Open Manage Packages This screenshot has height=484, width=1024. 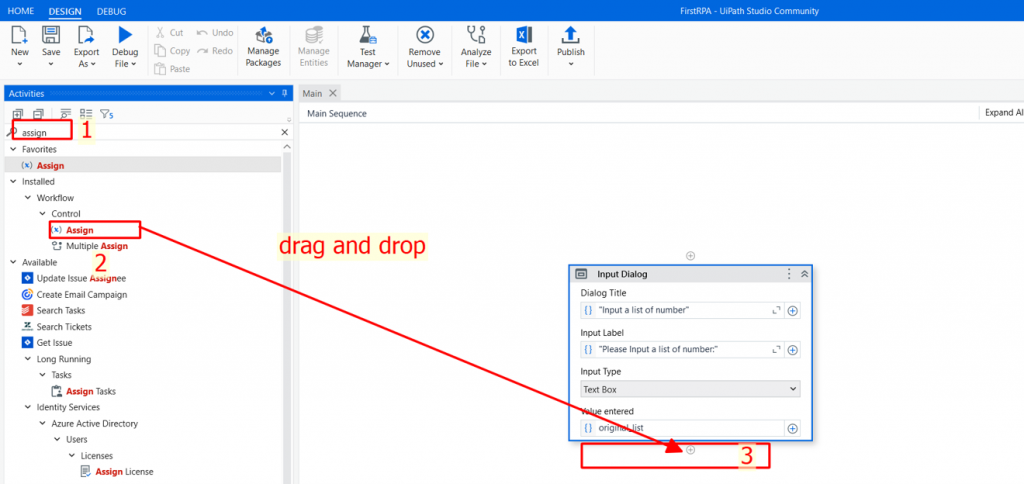(263, 47)
